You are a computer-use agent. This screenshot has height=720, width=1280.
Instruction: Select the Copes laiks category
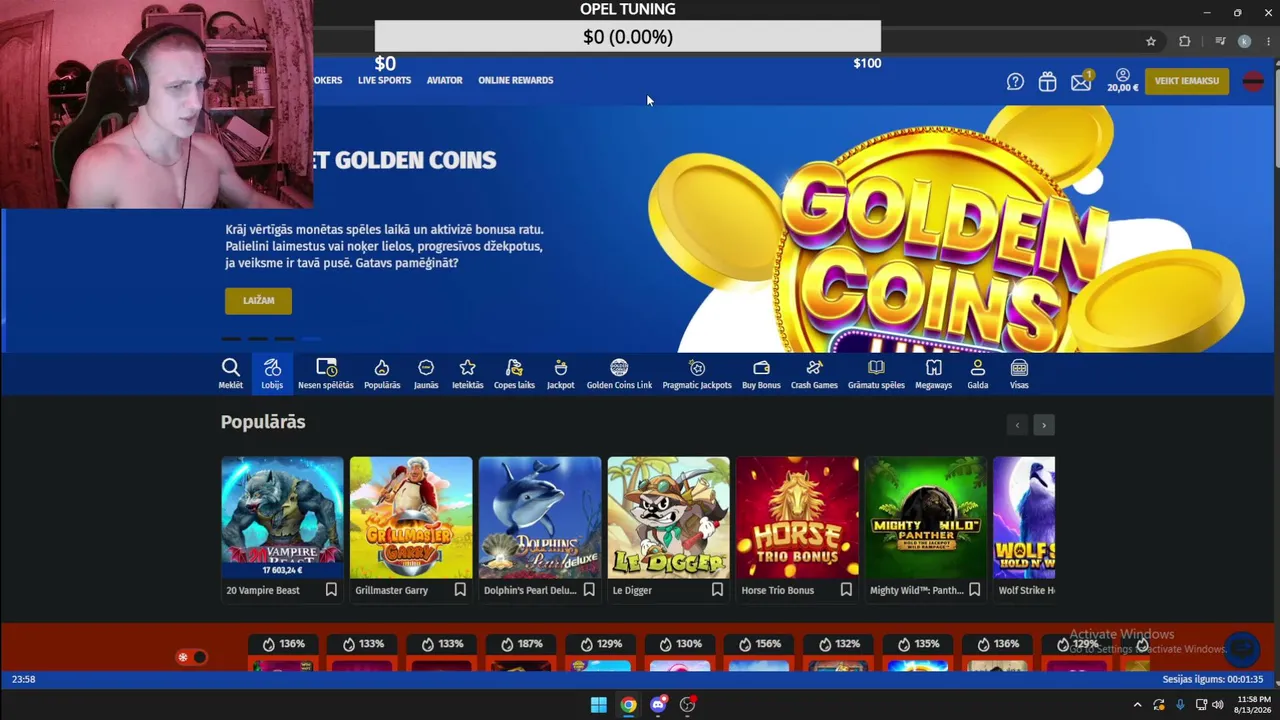pos(514,374)
